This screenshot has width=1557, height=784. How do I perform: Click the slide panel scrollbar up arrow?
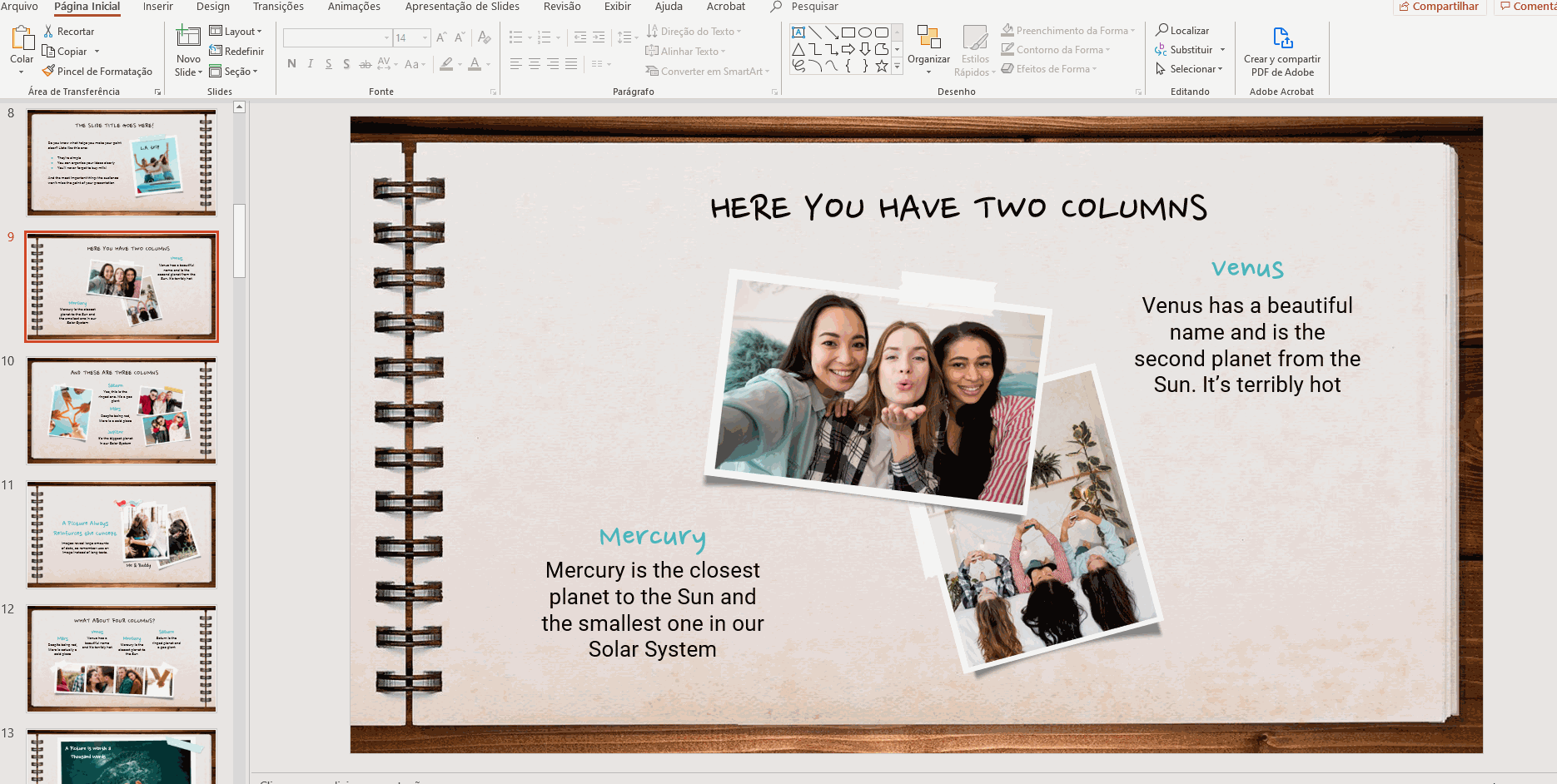click(239, 107)
